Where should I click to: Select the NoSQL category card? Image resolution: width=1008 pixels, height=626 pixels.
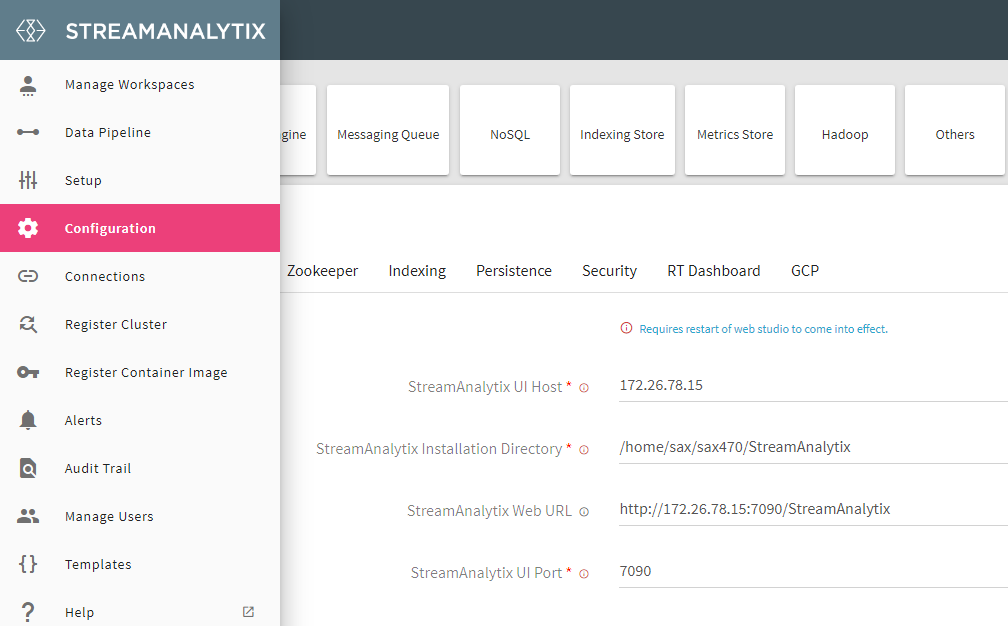tap(510, 130)
